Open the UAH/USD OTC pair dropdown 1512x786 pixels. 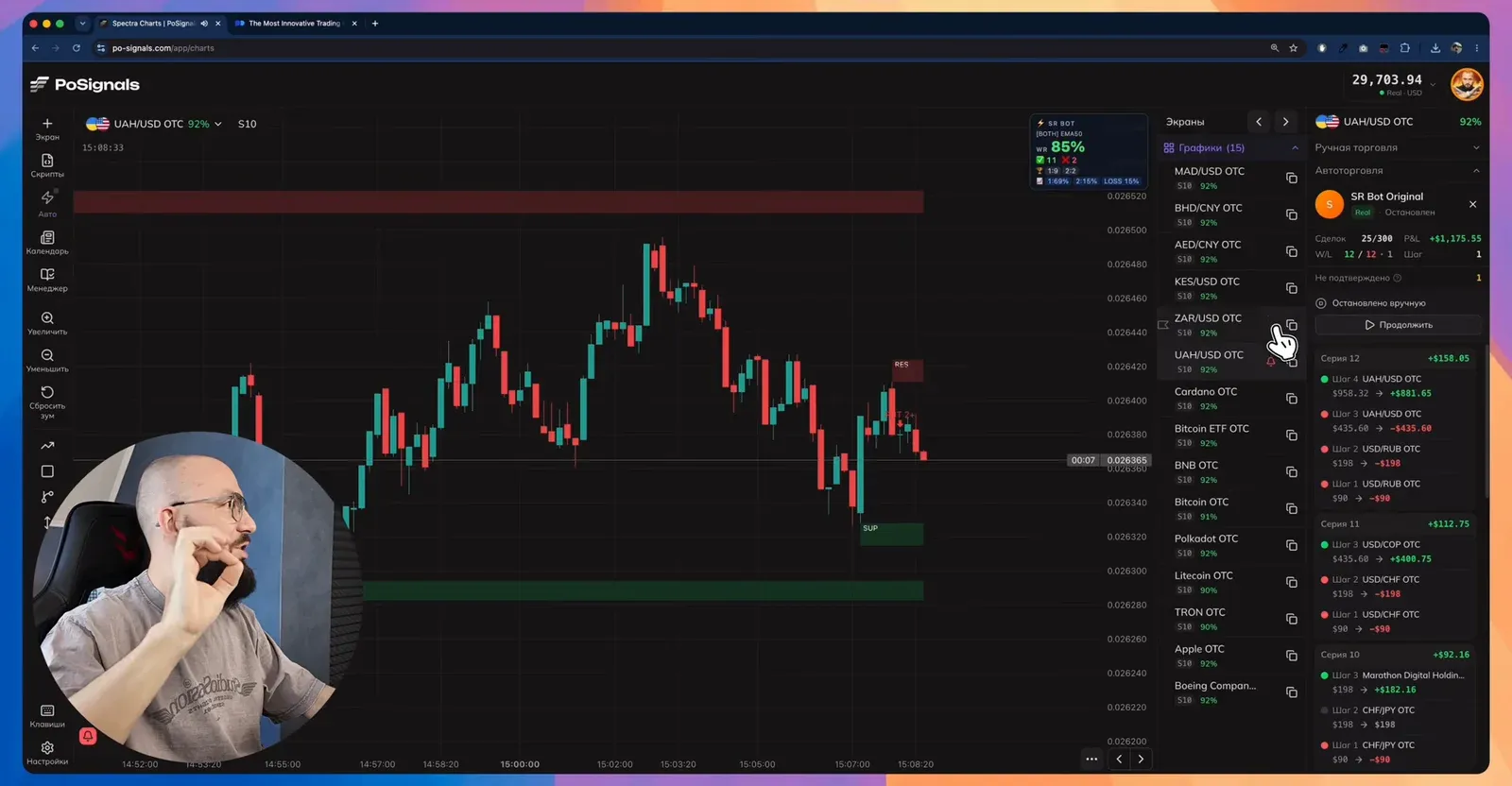pyautogui.click(x=154, y=124)
